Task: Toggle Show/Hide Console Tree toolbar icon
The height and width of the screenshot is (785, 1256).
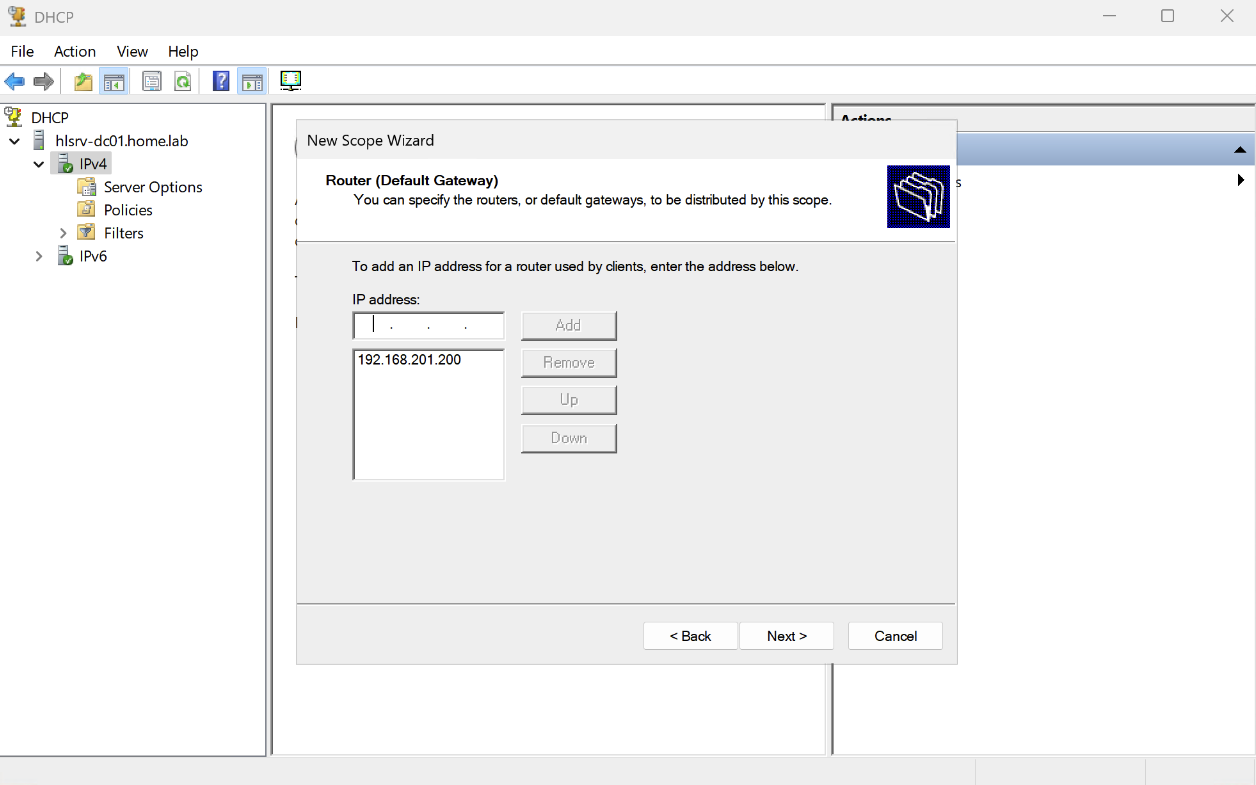Action: click(114, 82)
